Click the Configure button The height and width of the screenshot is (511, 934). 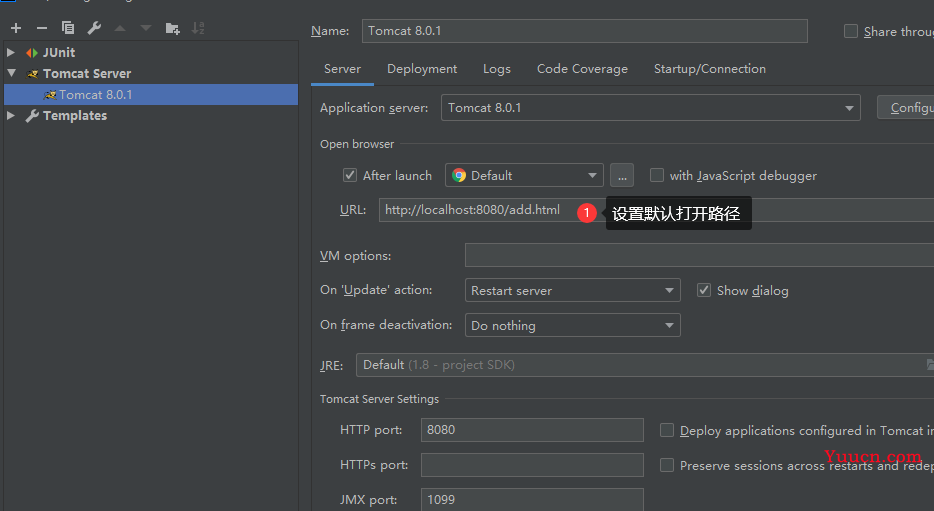pyautogui.click(x=905, y=108)
